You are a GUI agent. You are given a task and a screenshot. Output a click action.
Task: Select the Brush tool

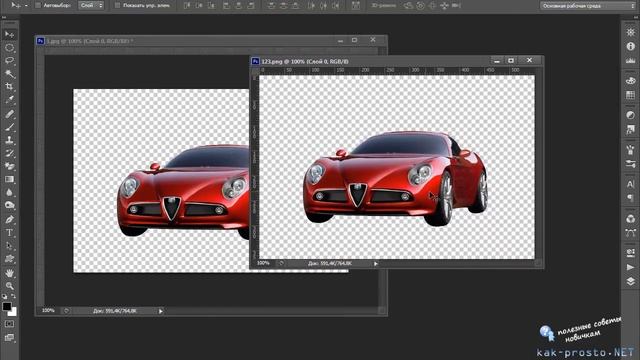(9, 127)
